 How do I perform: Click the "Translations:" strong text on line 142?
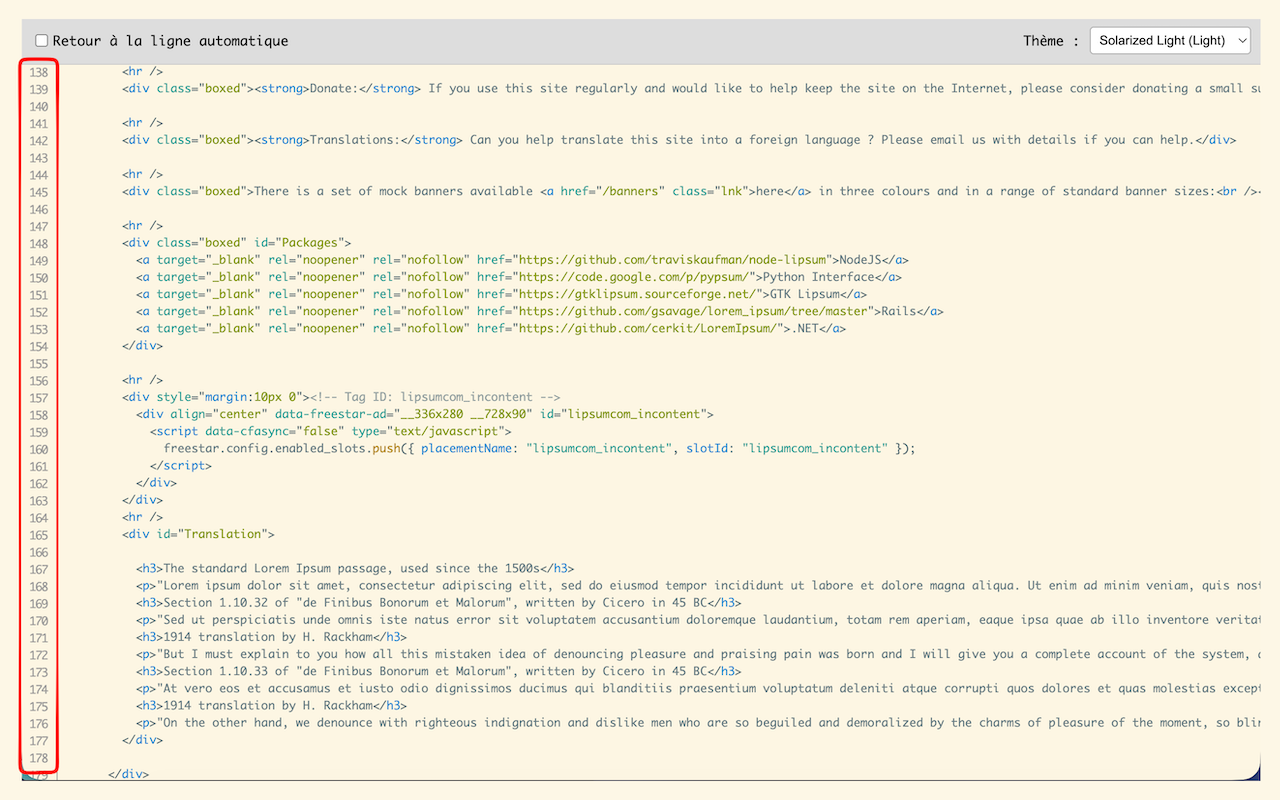click(355, 140)
